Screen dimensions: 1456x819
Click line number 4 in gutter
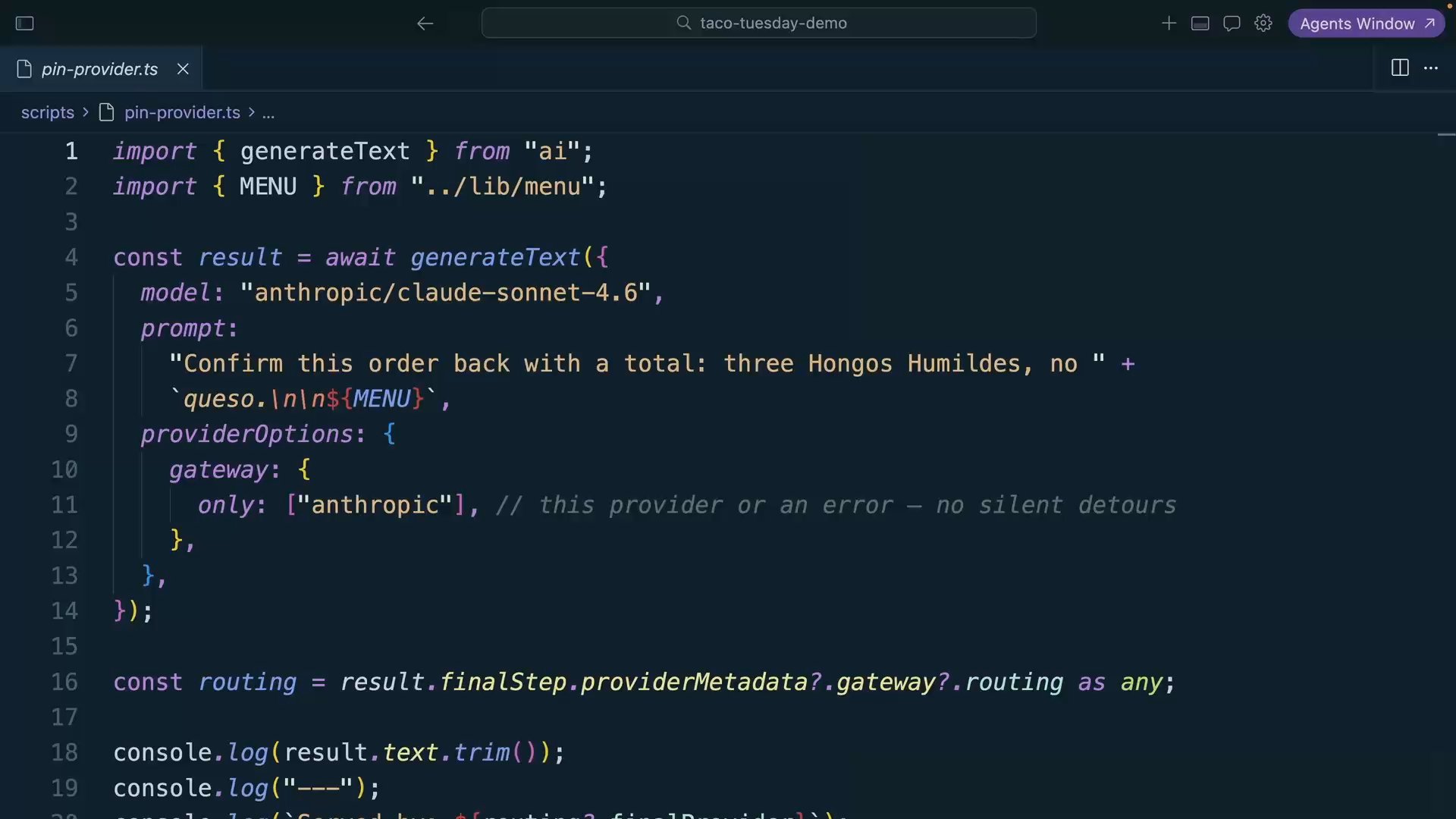pos(71,257)
